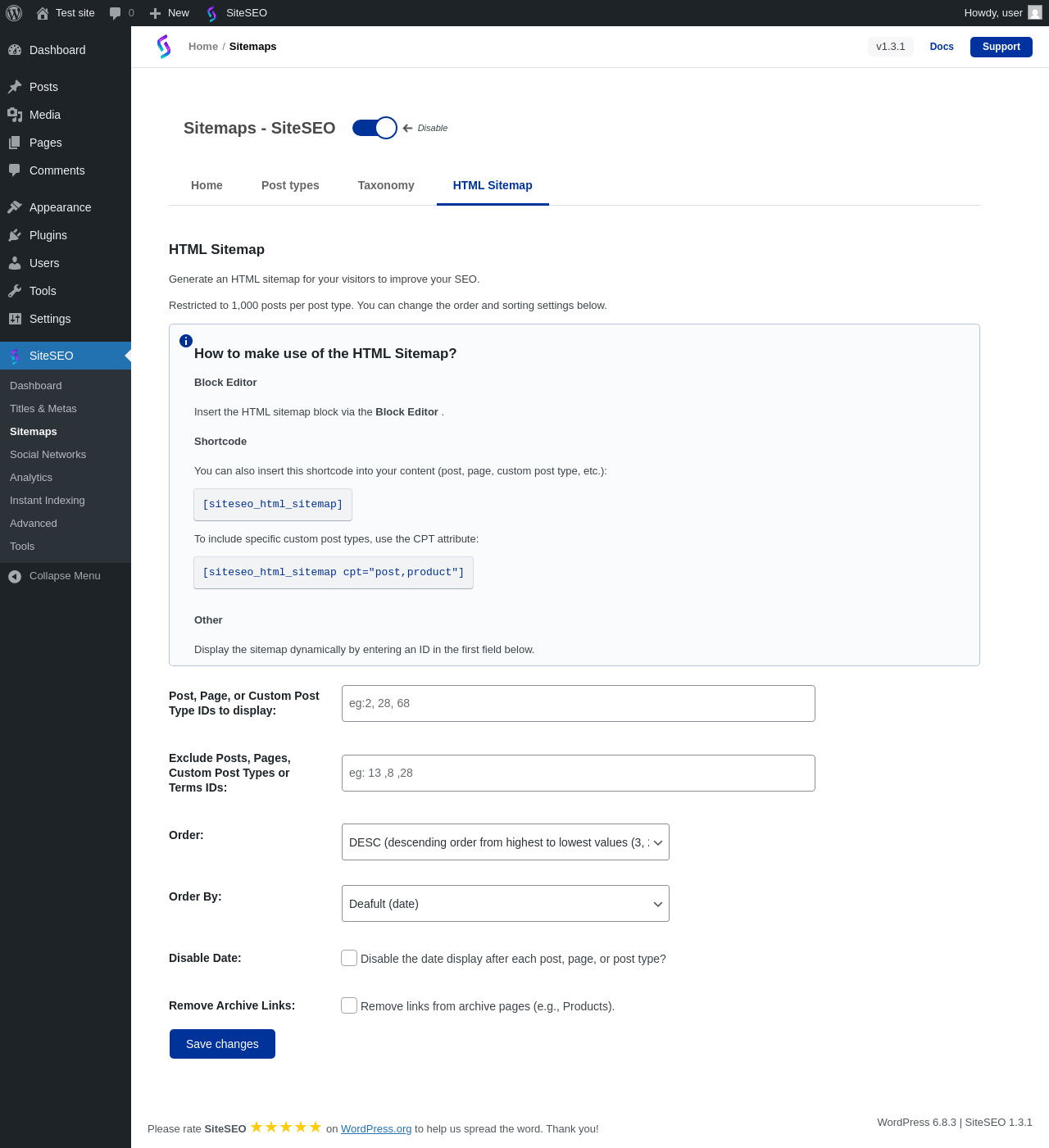Open Advanced submenu item
The height and width of the screenshot is (1148, 1049).
pyautogui.click(x=34, y=524)
